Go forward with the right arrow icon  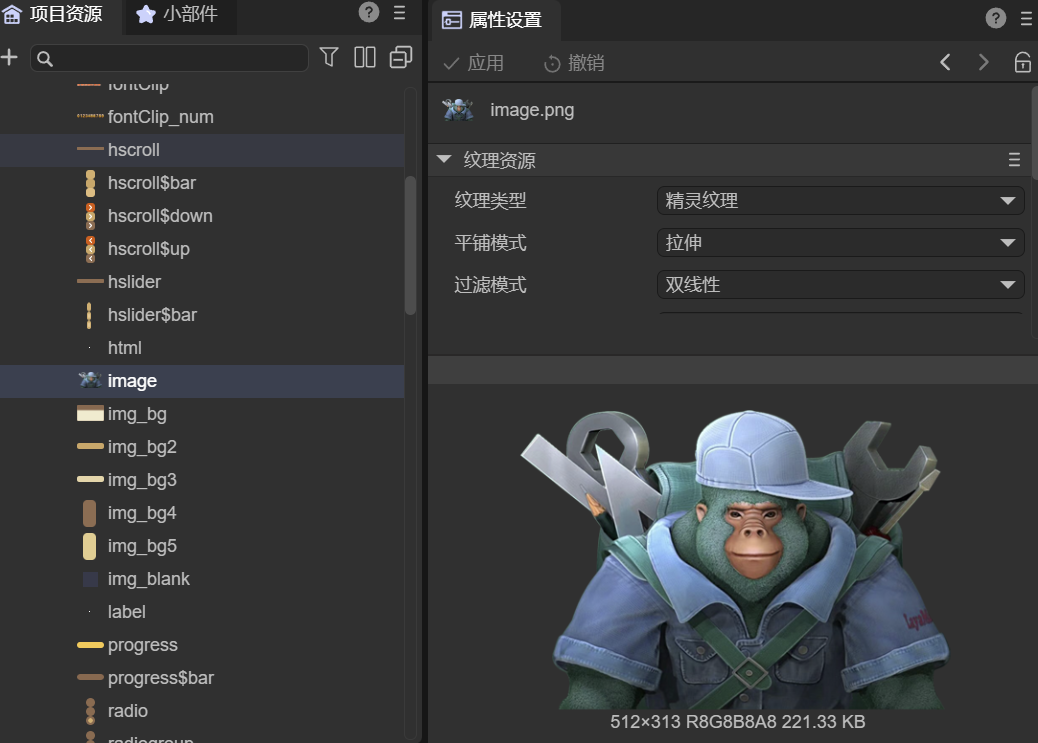coord(983,63)
